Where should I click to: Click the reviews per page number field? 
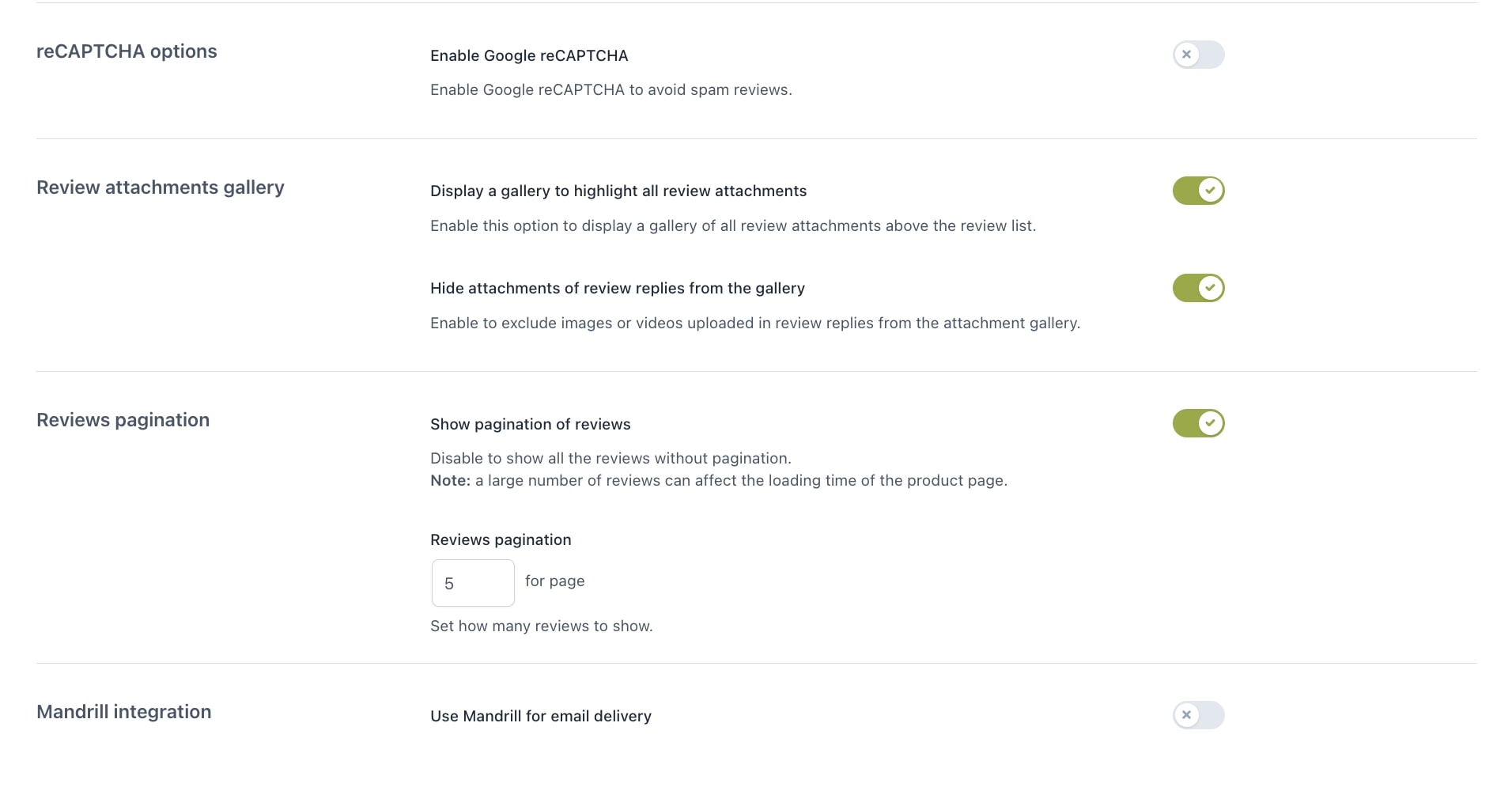pyautogui.click(x=473, y=583)
